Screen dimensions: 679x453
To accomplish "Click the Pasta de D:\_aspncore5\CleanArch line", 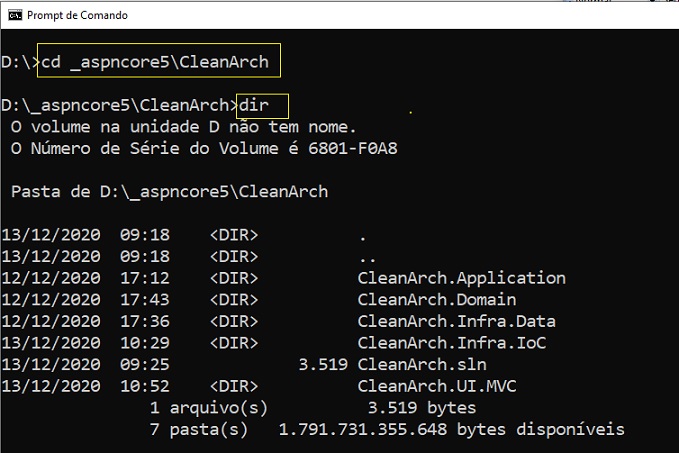I will point(169,191).
